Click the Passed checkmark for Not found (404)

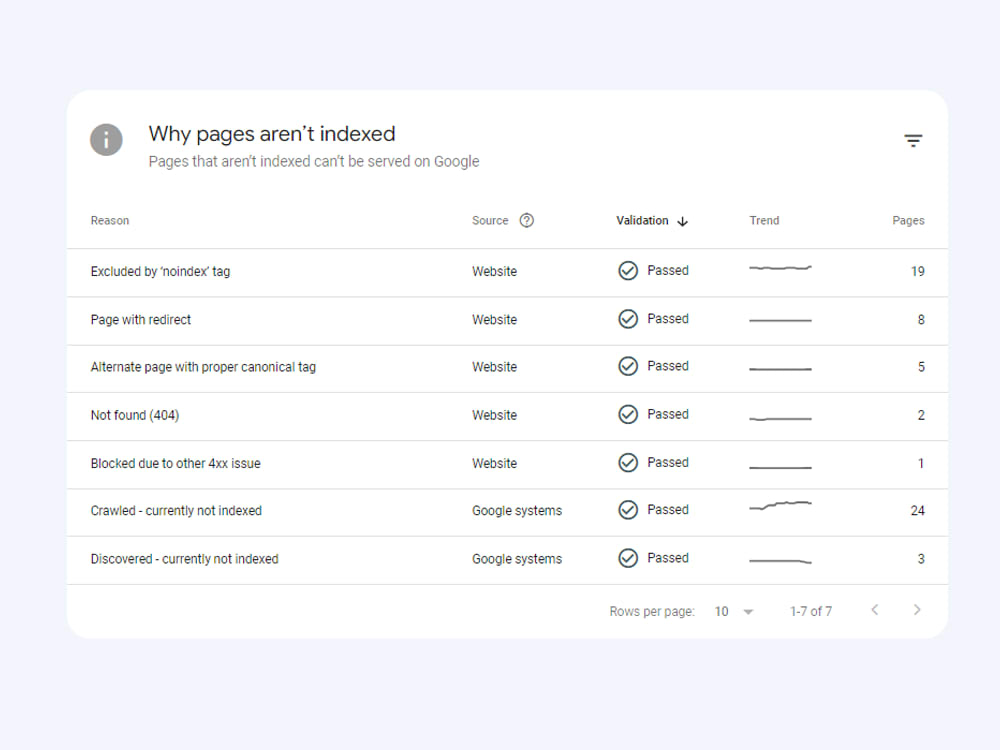(628, 415)
